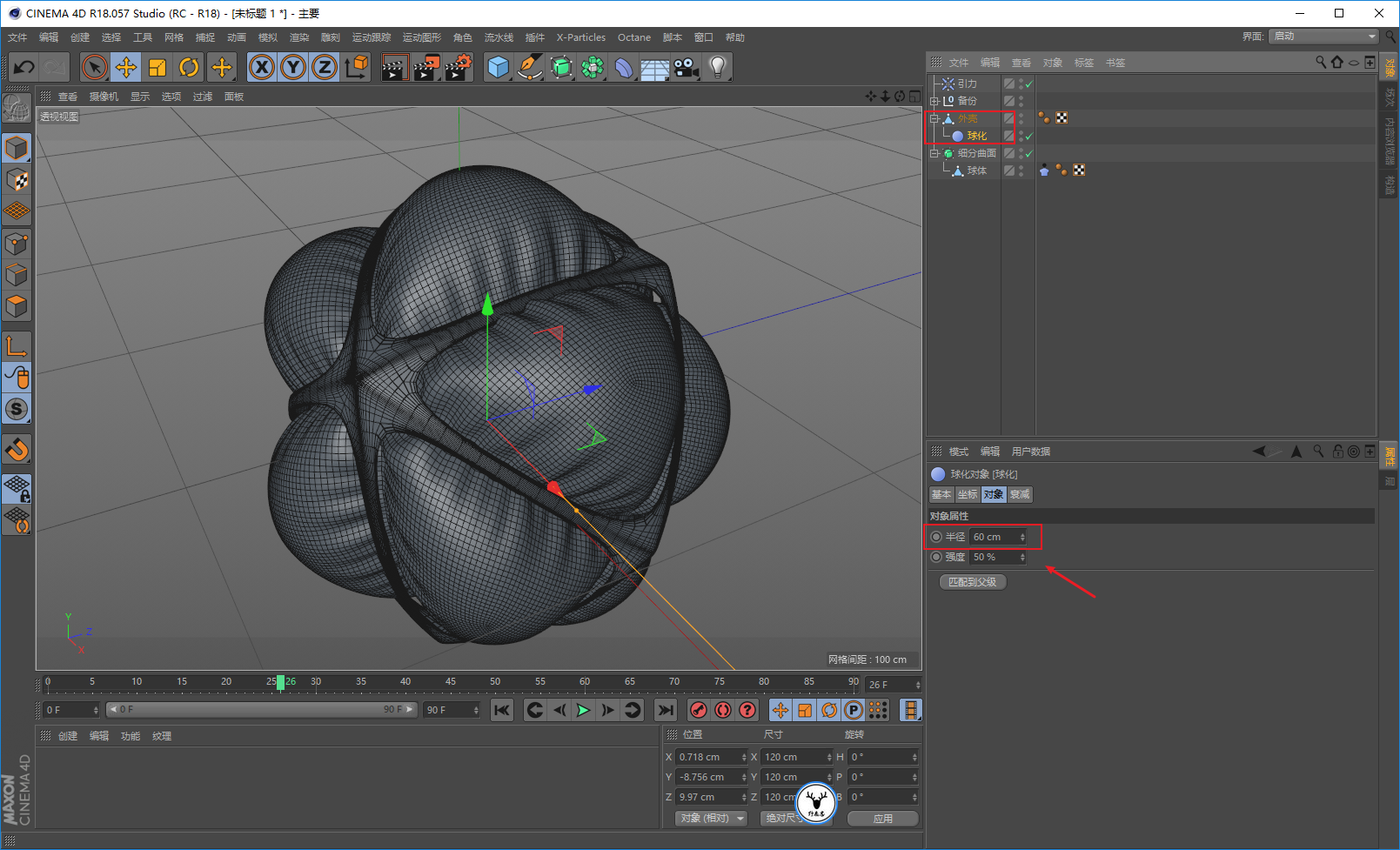Screen dimensions: 1400x850
Task: Click 强度 stepper arrows
Action: tap(1022, 557)
